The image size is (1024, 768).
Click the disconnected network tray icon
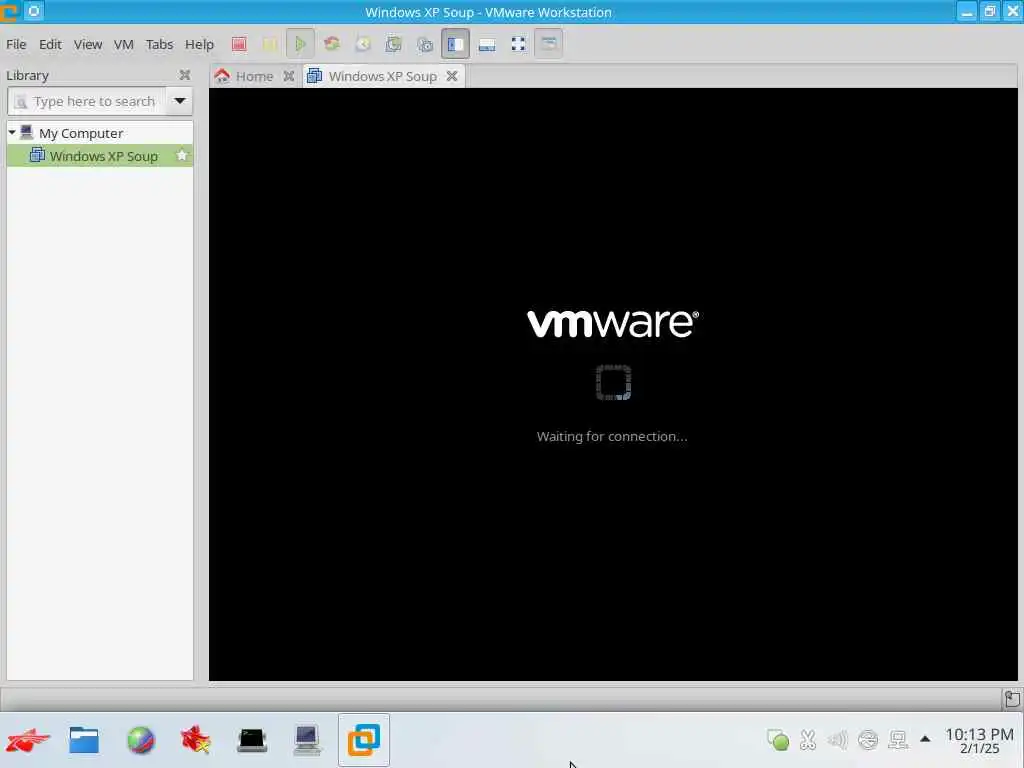click(x=868, y=739)
